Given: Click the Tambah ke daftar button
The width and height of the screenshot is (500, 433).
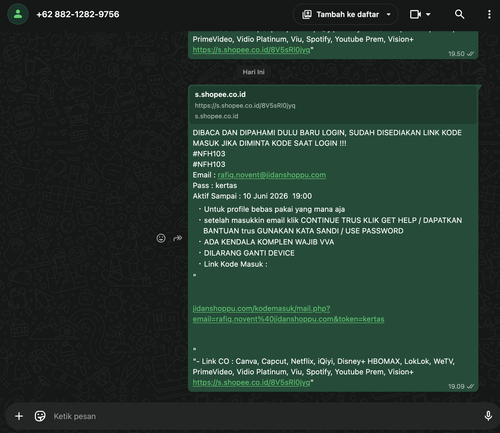Looking at the screenshot, I should [345, 14].
